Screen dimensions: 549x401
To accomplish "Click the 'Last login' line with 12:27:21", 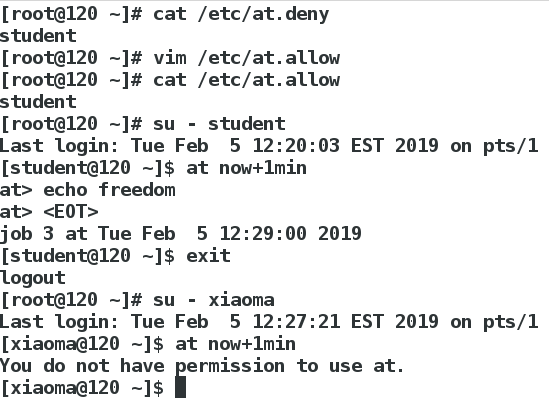I will [x=269, y=322].
